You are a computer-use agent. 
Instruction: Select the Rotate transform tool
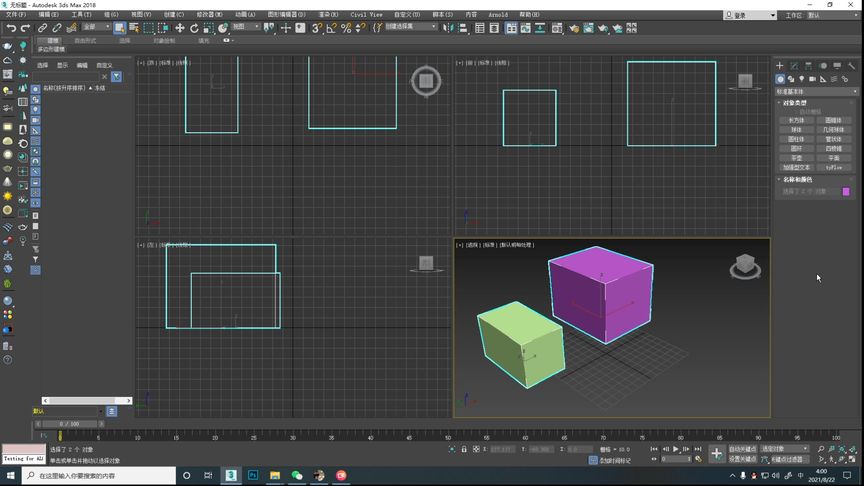pos(194,28)
